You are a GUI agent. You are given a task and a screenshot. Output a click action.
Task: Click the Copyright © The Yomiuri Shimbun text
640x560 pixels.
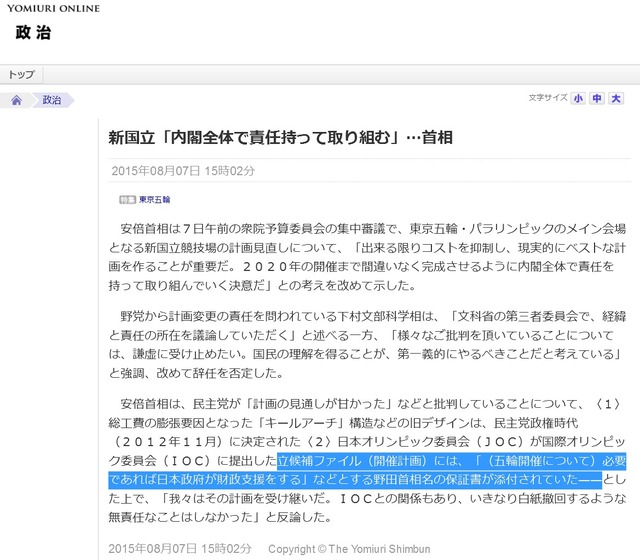point(349,549)
